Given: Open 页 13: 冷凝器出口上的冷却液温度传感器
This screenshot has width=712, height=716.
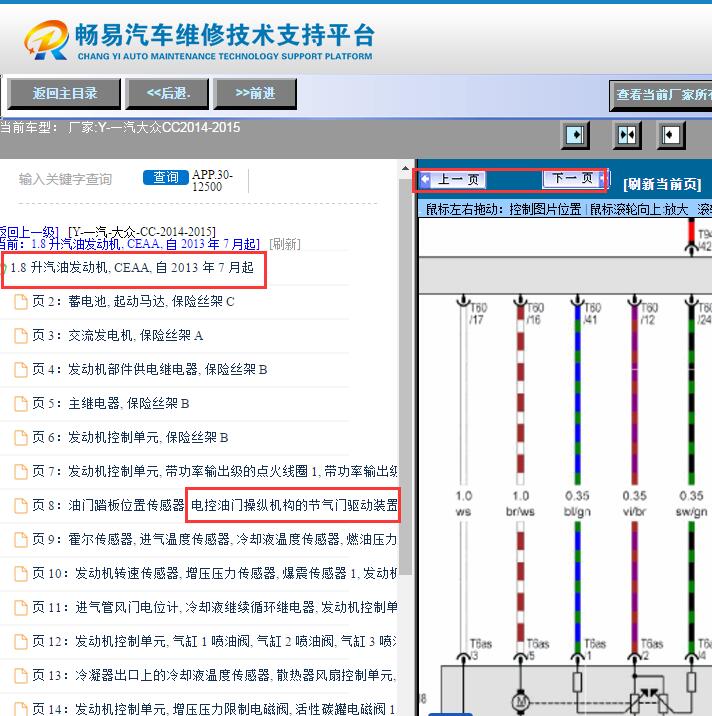Looking at the screenshot, I should click(214, 675).
